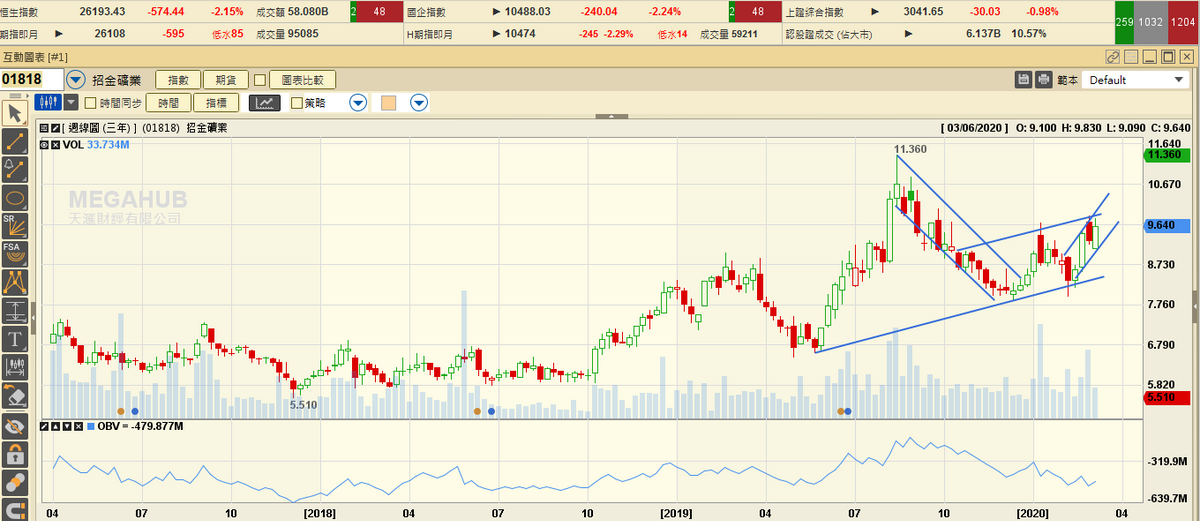Move OBV panel up with triangle icon
Viewport: 1200px width, 521px height.
55,426
